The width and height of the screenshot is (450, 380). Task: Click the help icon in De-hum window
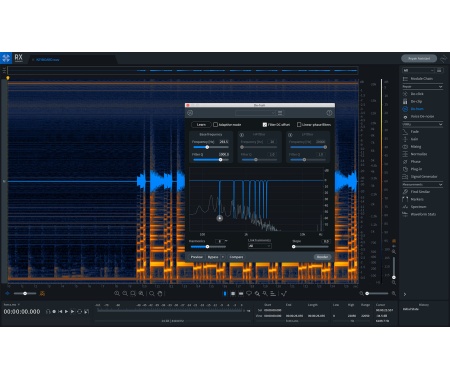tap(329, 113)
